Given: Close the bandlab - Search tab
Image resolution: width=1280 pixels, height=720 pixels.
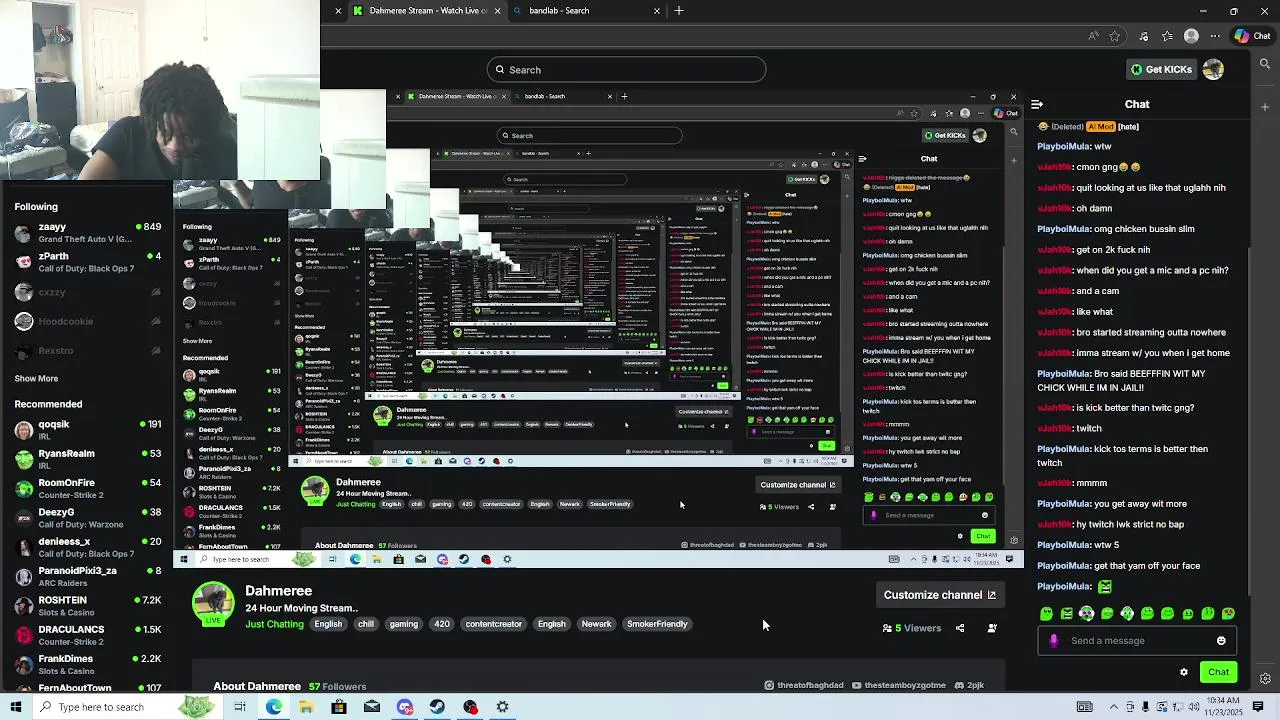Looking at the screenshot, I should click(657, 11).
